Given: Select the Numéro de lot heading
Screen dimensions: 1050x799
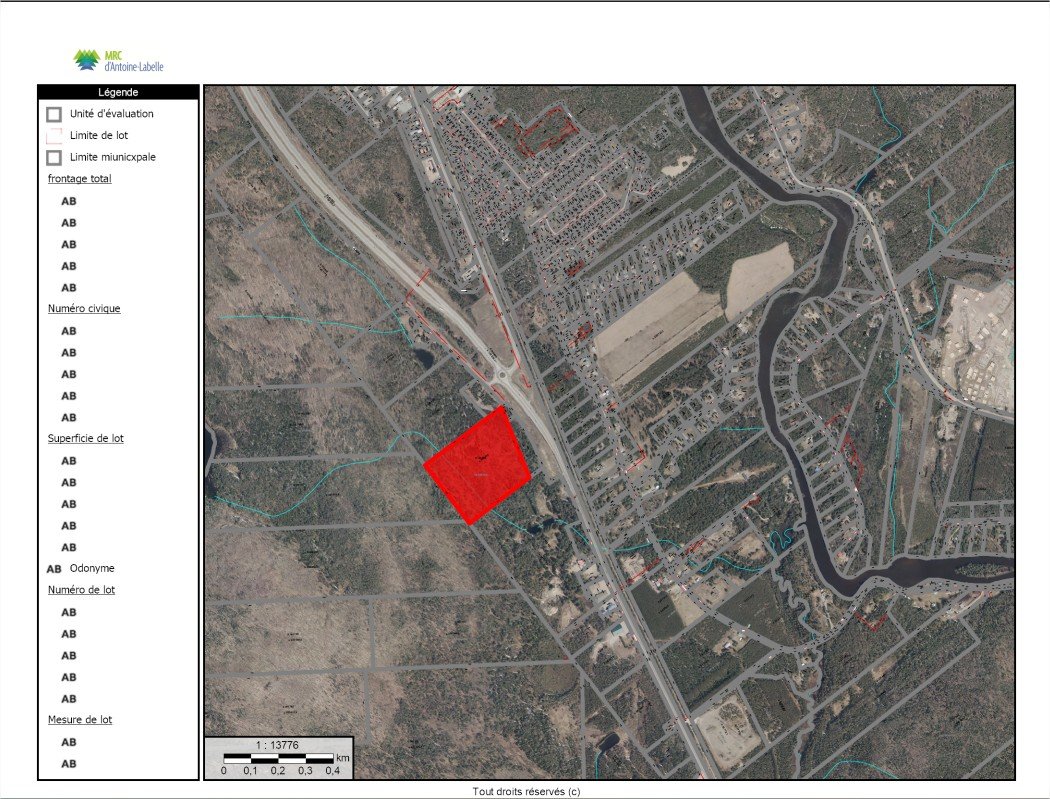Looking at the screenshot, I should (81, 590).
